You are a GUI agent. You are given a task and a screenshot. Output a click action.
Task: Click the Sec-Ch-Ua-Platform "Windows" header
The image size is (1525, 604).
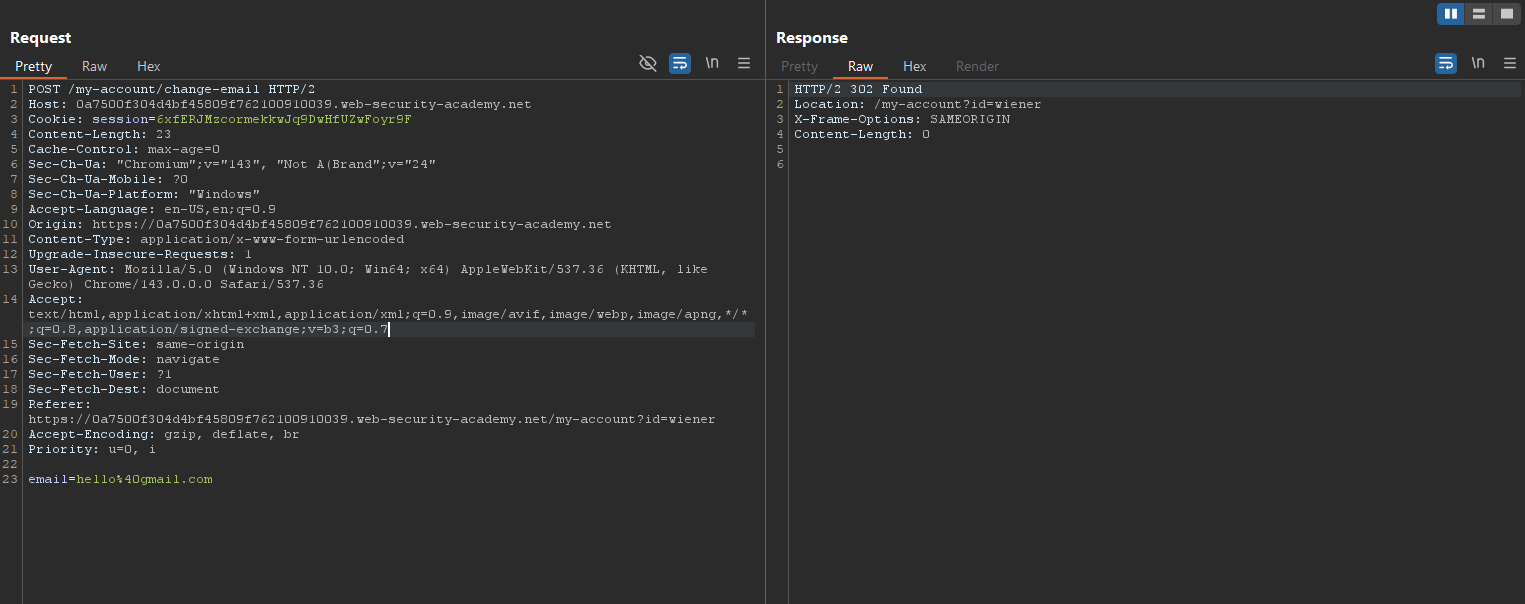[144, 194]
